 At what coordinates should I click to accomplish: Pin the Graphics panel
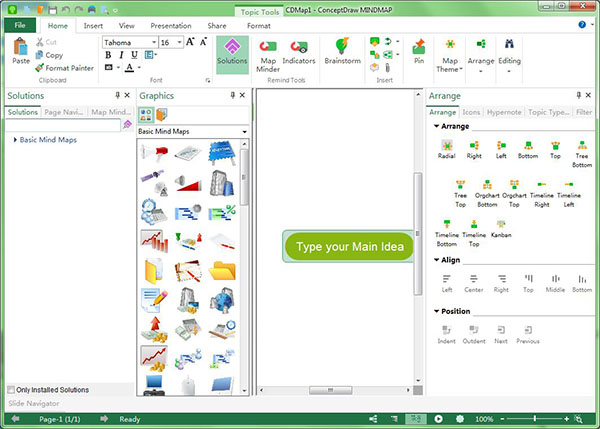(x=232, y=95)
